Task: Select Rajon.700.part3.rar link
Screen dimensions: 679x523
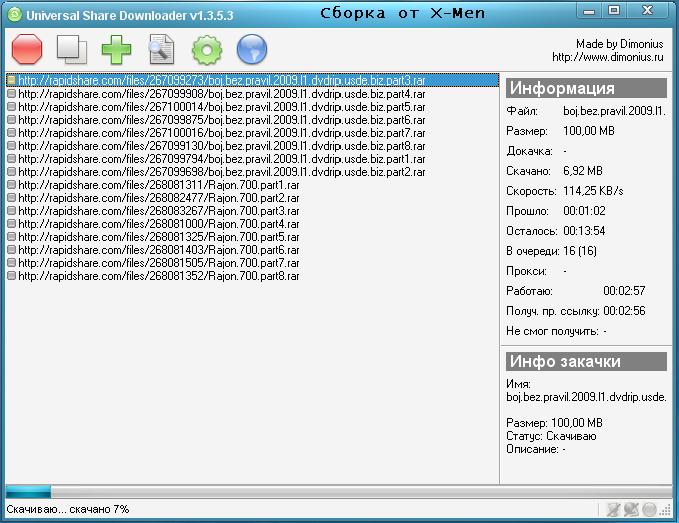Action: pos(159,211)
